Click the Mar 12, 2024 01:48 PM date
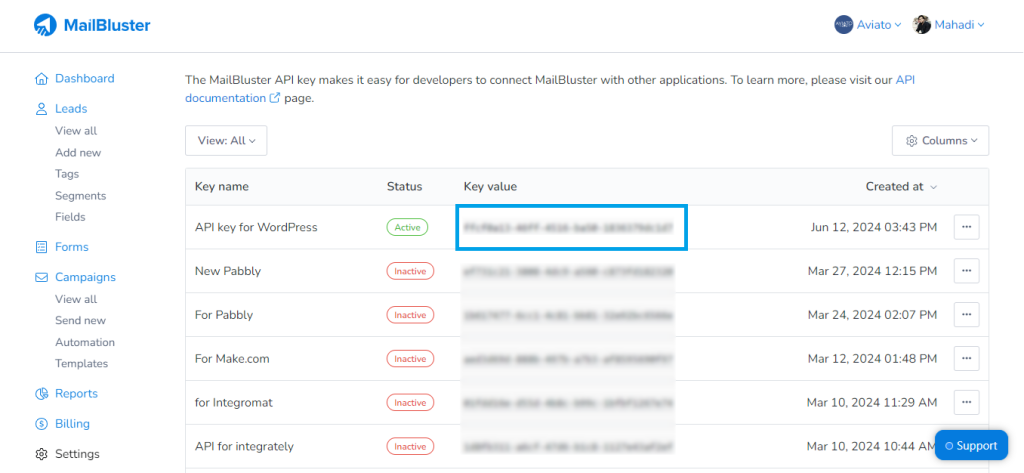The image size is (1024, 473). click(872, 359)
